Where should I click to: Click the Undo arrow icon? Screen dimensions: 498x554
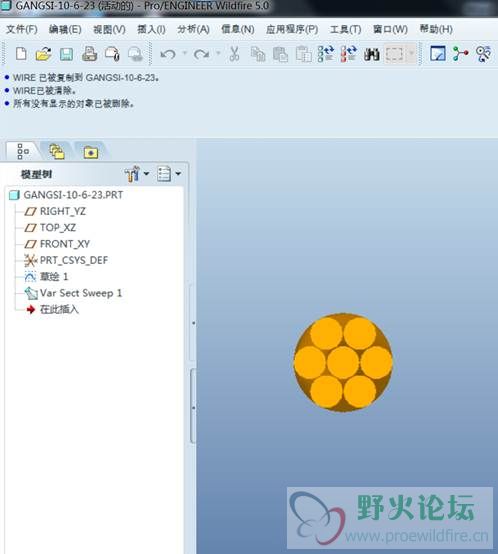pyautogui.click(x=168, y=54)
